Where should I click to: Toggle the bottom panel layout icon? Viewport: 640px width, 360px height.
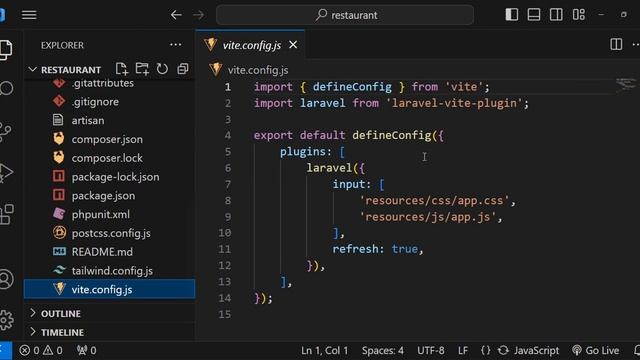[534, 15]
